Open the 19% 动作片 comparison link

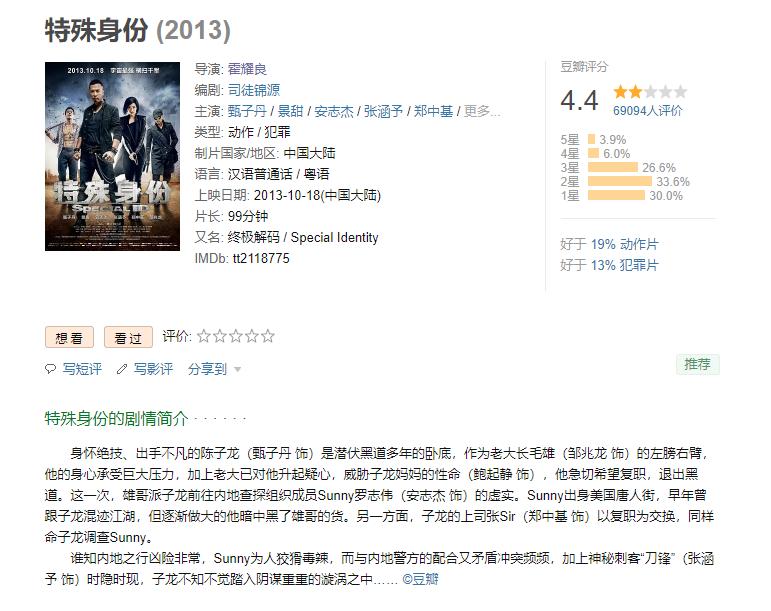[624, 244]
